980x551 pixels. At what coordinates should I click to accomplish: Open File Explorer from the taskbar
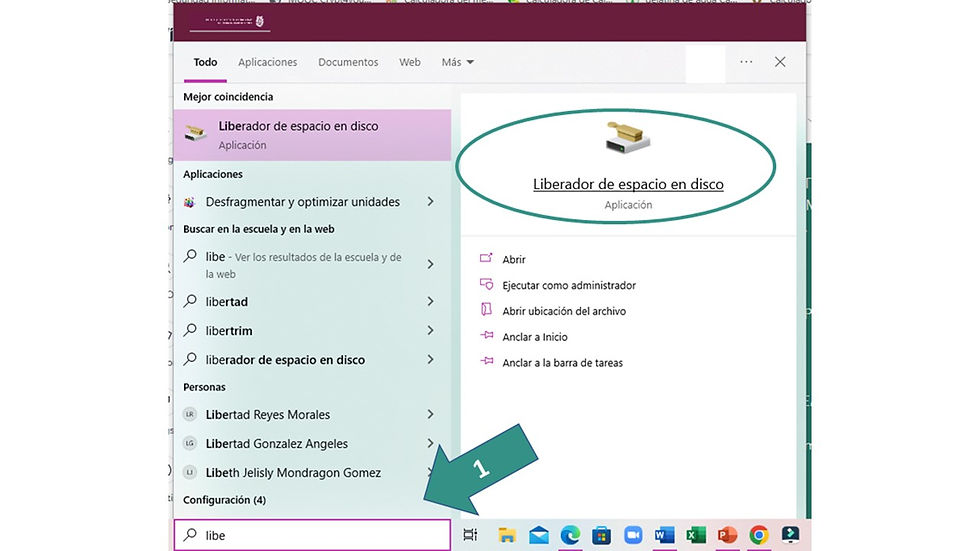click(x=507, y=535)
